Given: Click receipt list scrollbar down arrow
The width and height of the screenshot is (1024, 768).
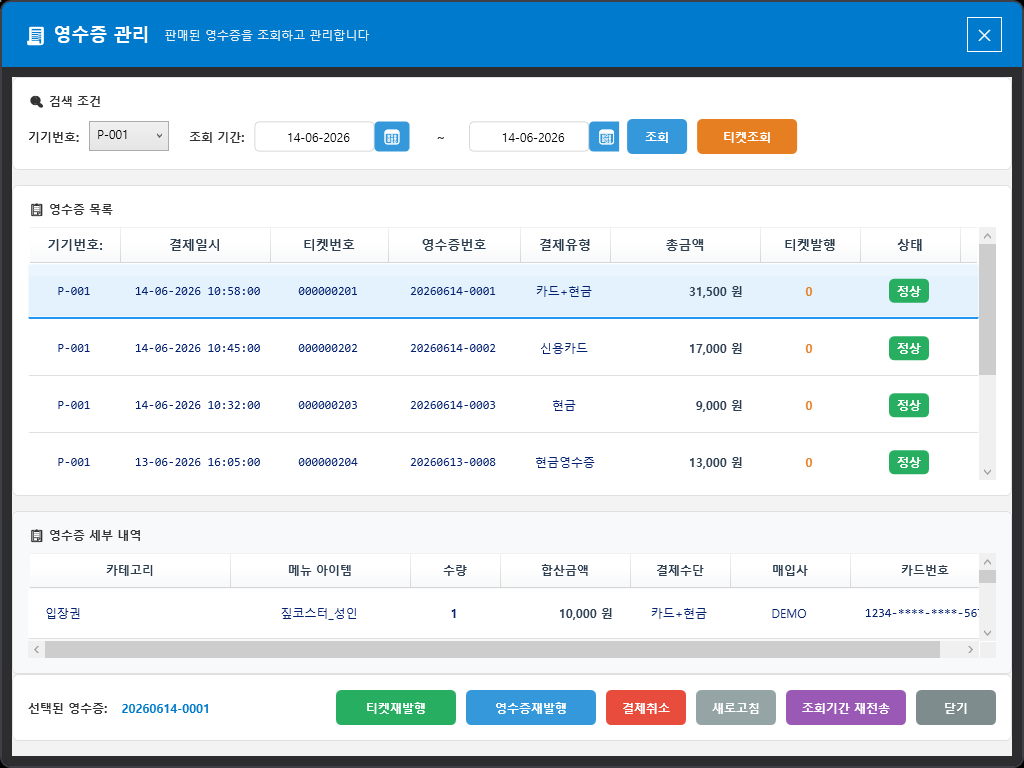Looking at the screenshot, I should point(987,472).
